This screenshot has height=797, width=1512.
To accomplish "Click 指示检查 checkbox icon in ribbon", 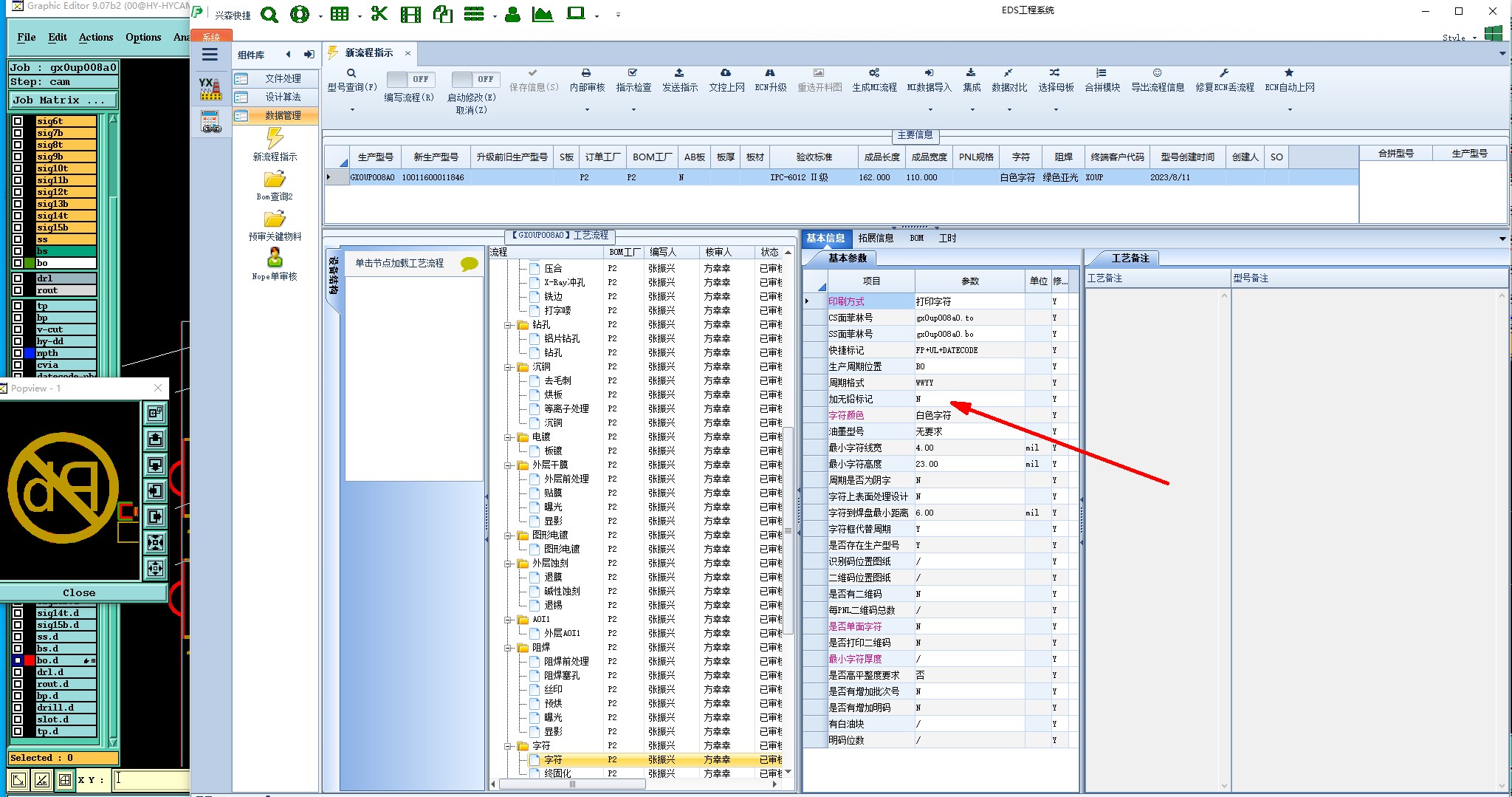I will [633, 73].
